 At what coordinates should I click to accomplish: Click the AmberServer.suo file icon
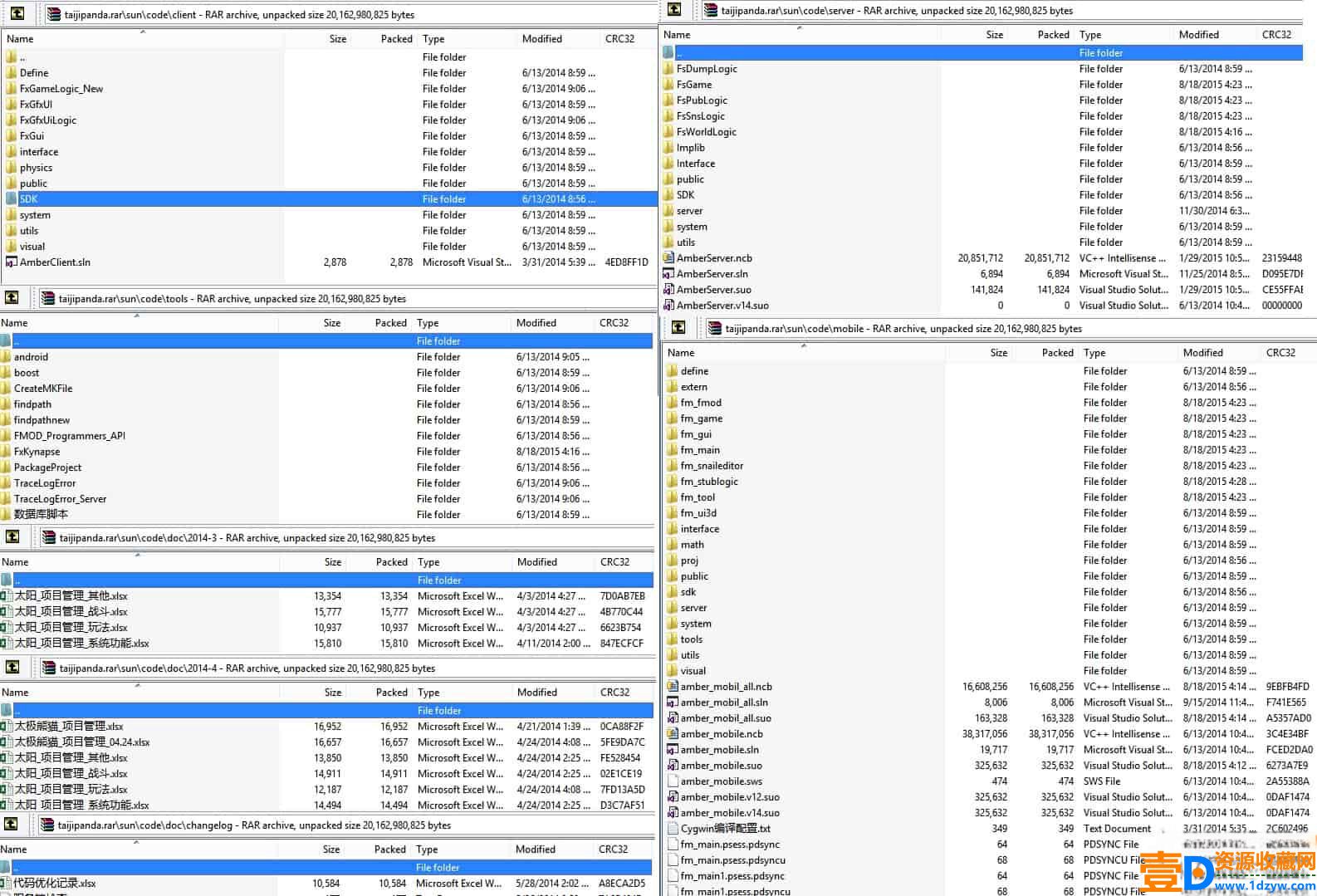click(x=668, y=289)
